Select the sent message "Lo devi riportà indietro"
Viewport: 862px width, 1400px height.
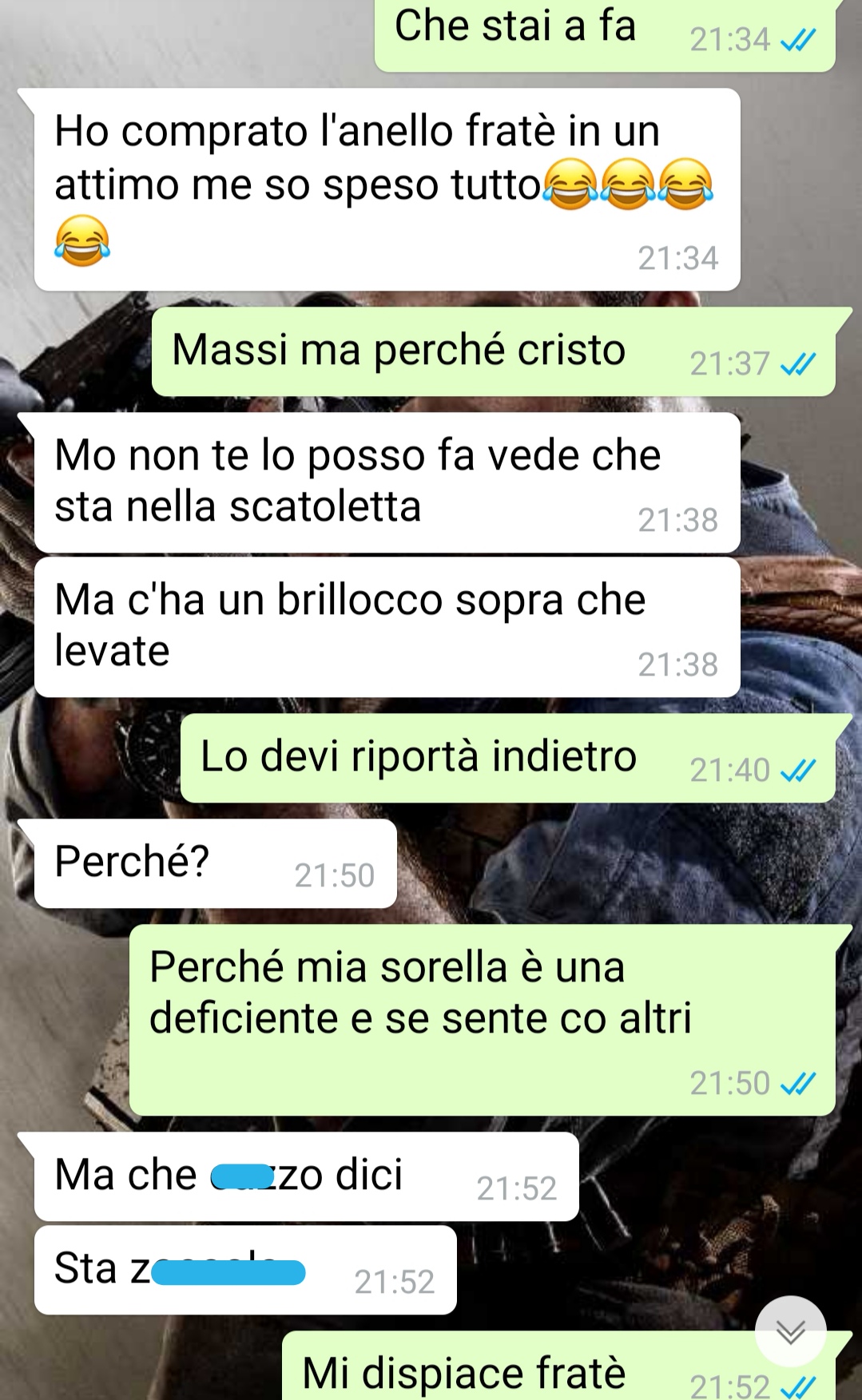pyautogui.click(x=507, y=758)
